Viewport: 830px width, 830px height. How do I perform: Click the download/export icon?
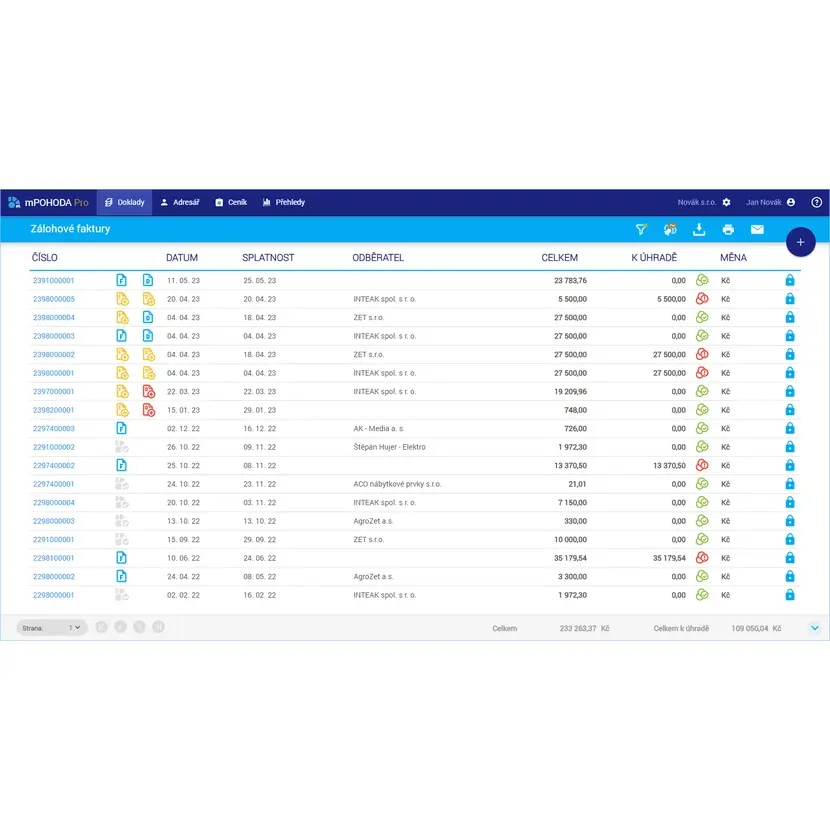click(699, 229)
